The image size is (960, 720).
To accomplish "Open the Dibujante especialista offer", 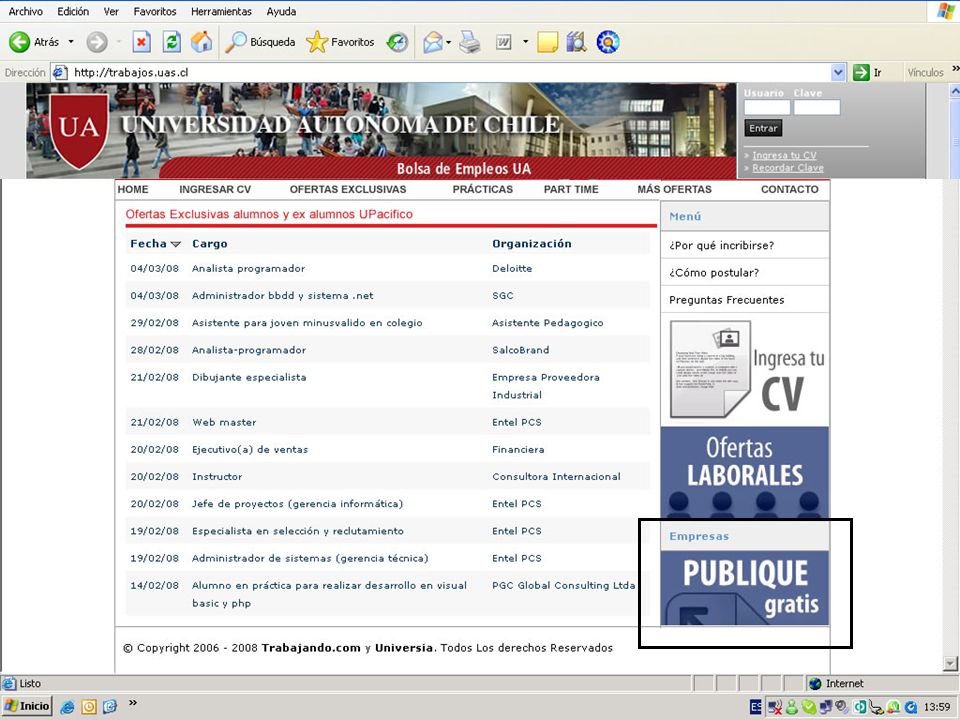I will (x=249, y=377).
